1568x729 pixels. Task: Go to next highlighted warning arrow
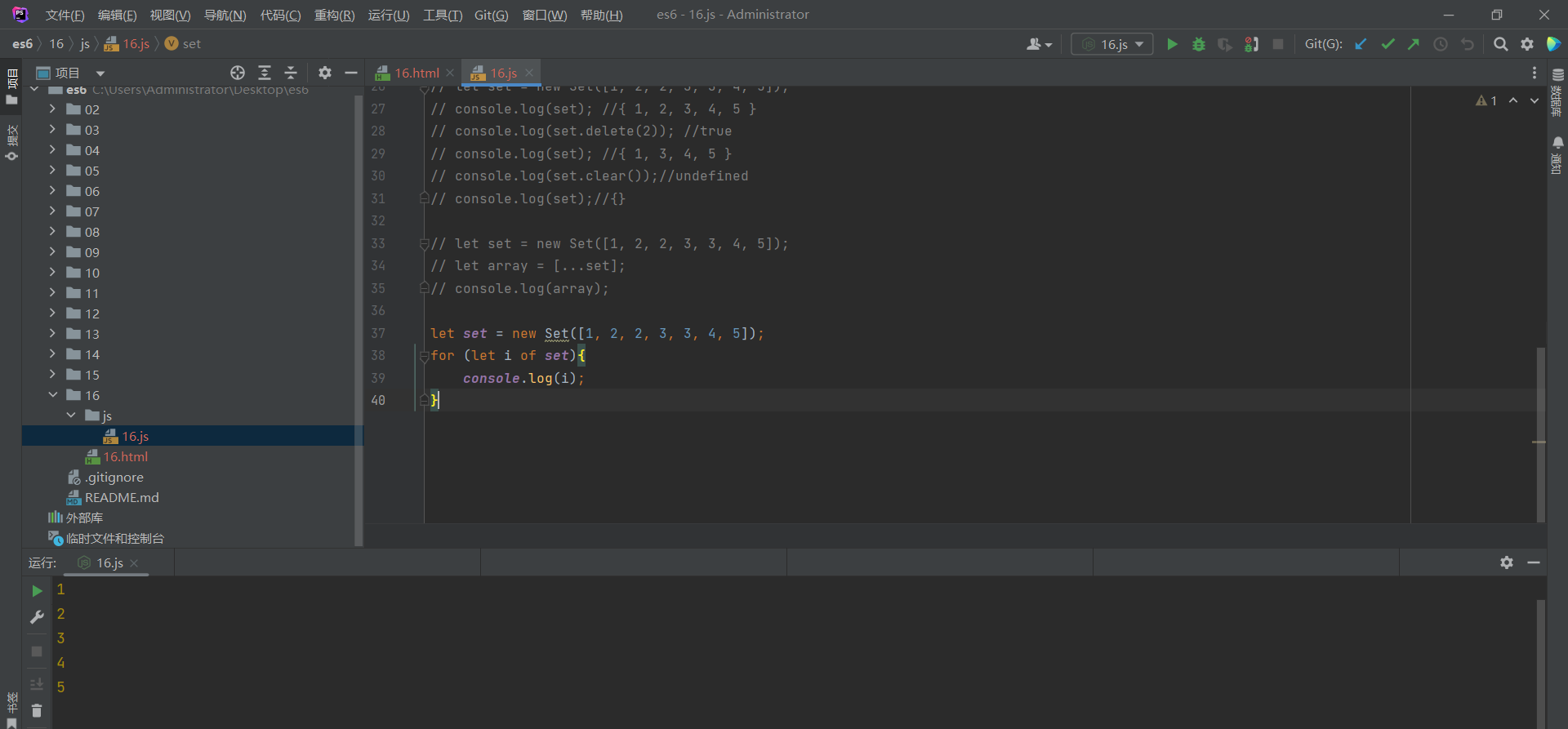pyautogui.click(x=1535, y=100)
